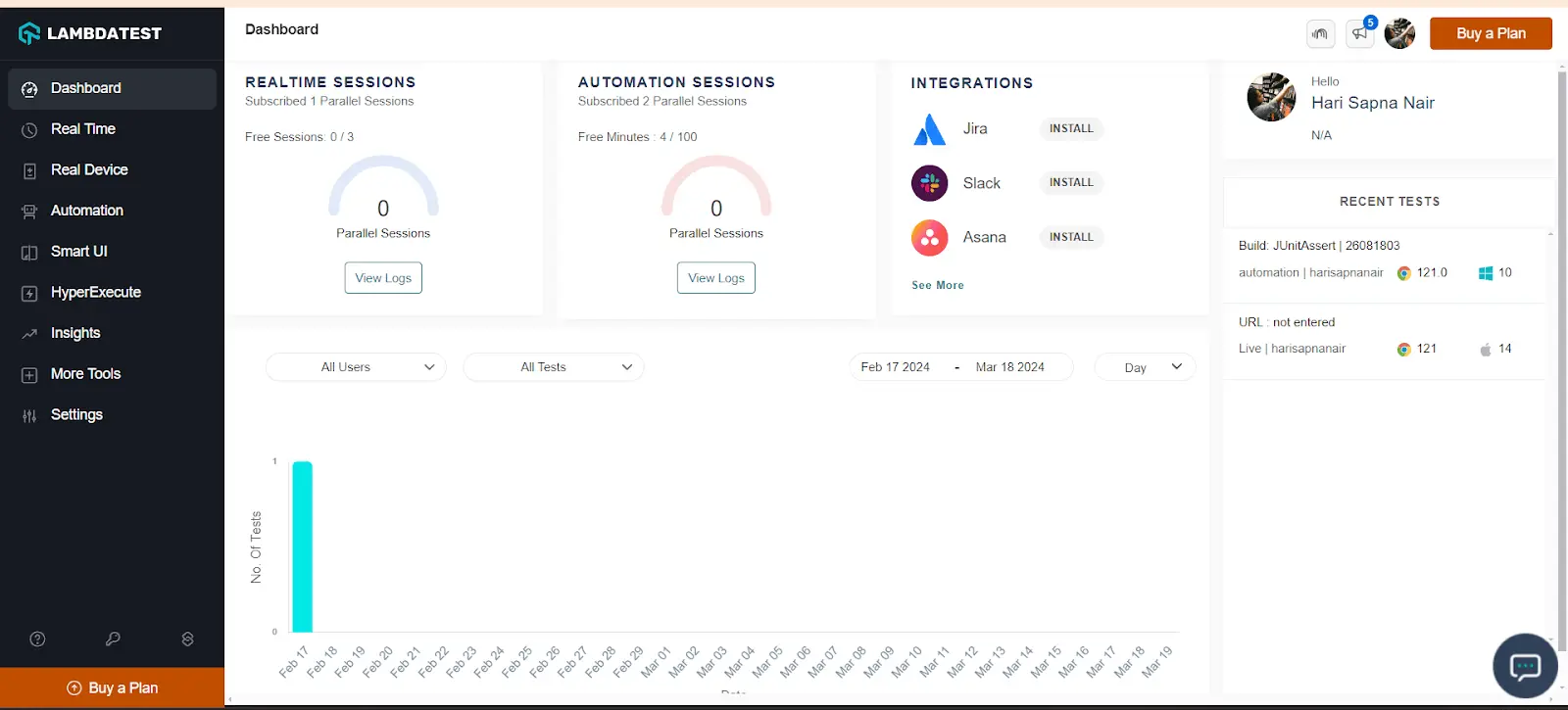Click the Slack logo icon
Image resolution: width=1568 pixels, height=710 pixels.
(929, 183)
